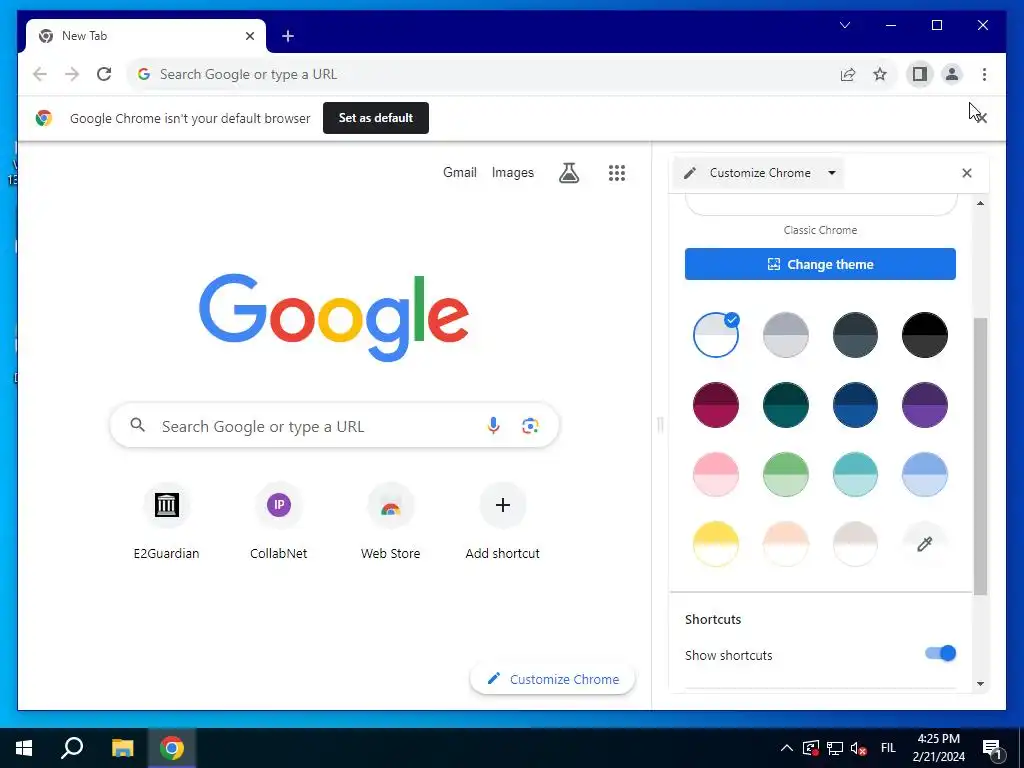Choose the light blue swatch
This screenshot has height=768, width=1024.
tap(925, 474)
